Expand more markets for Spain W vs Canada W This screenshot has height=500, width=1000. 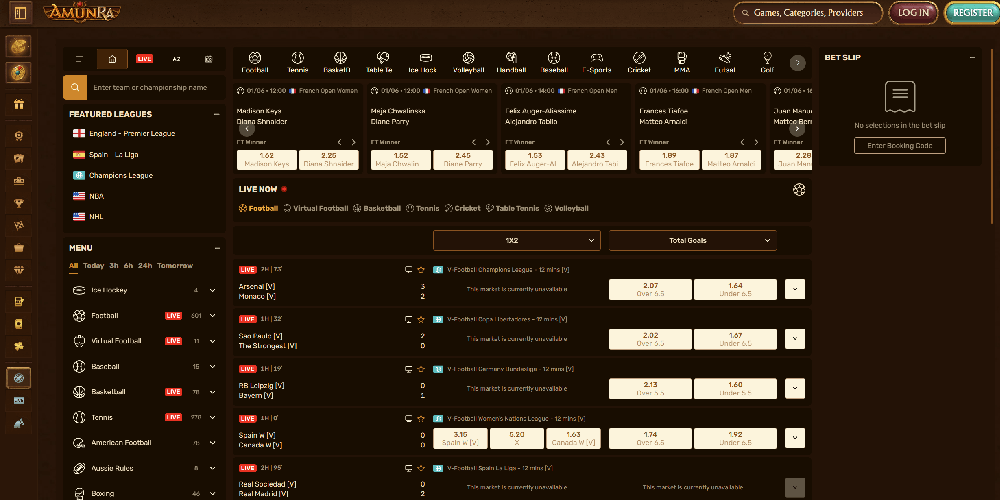tap(795, 438)
